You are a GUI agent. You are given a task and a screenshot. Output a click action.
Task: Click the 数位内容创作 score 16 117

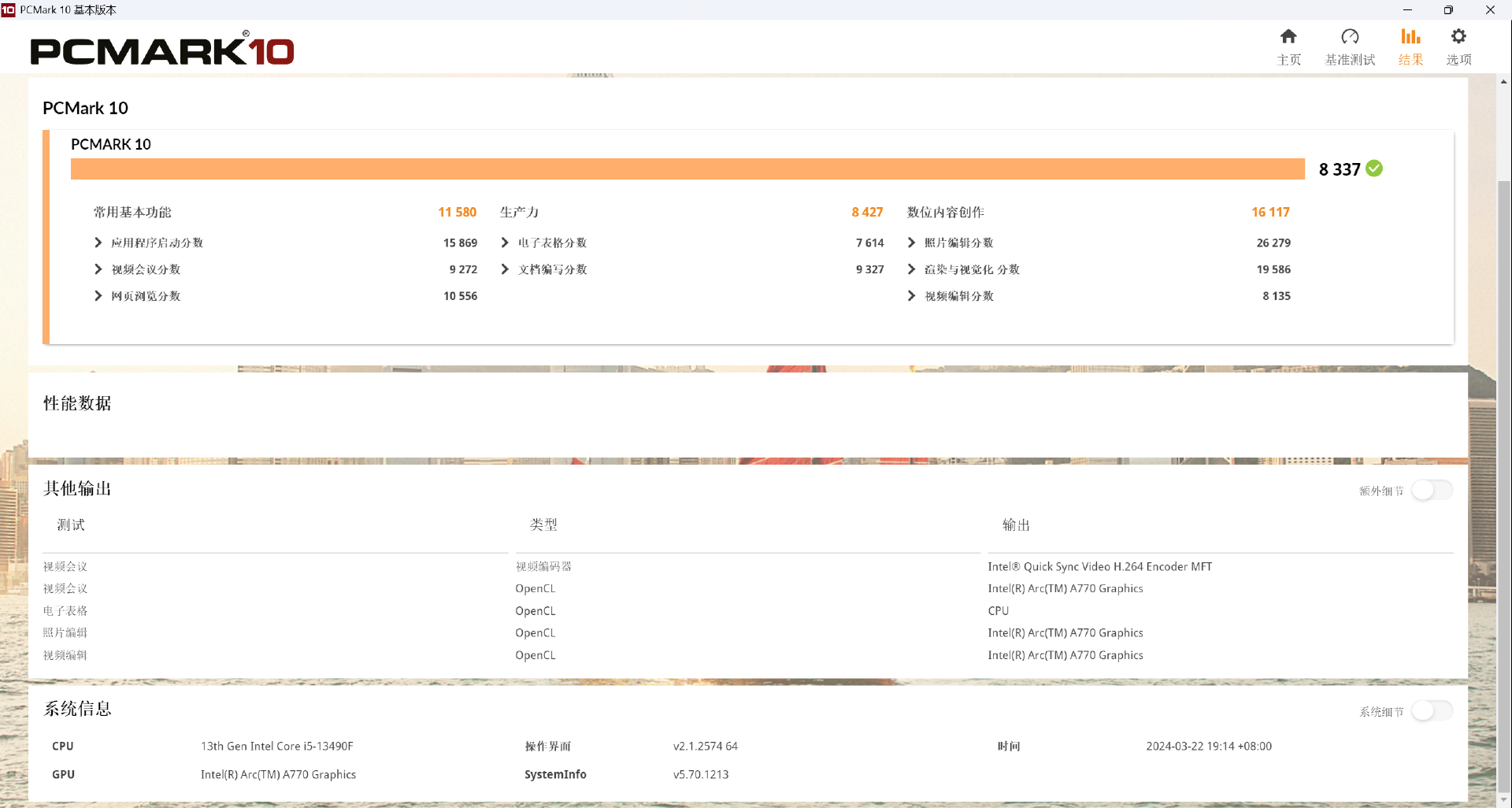(1270, 212)
